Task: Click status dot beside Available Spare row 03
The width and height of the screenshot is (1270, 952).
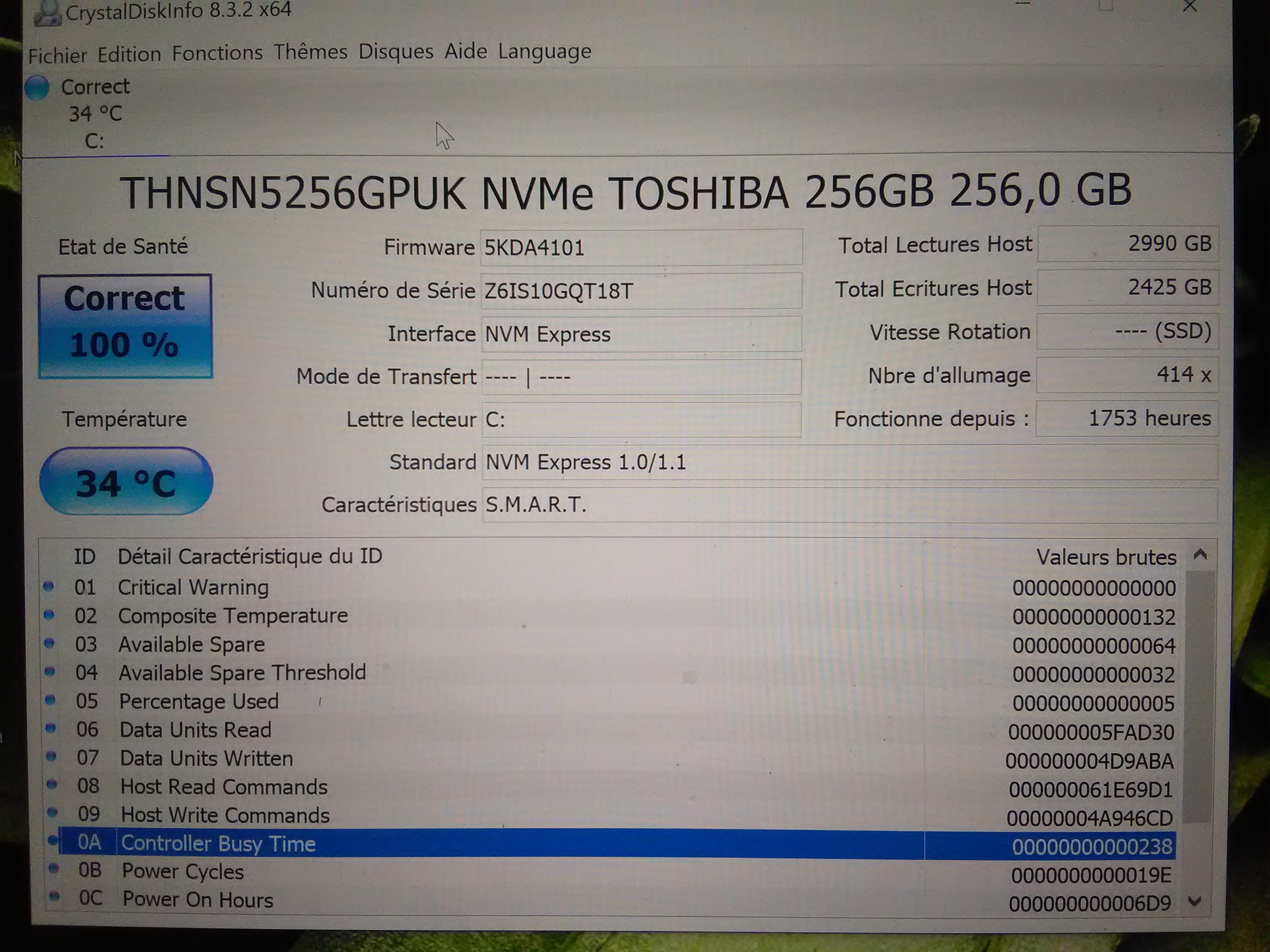Action: [50, 643]
